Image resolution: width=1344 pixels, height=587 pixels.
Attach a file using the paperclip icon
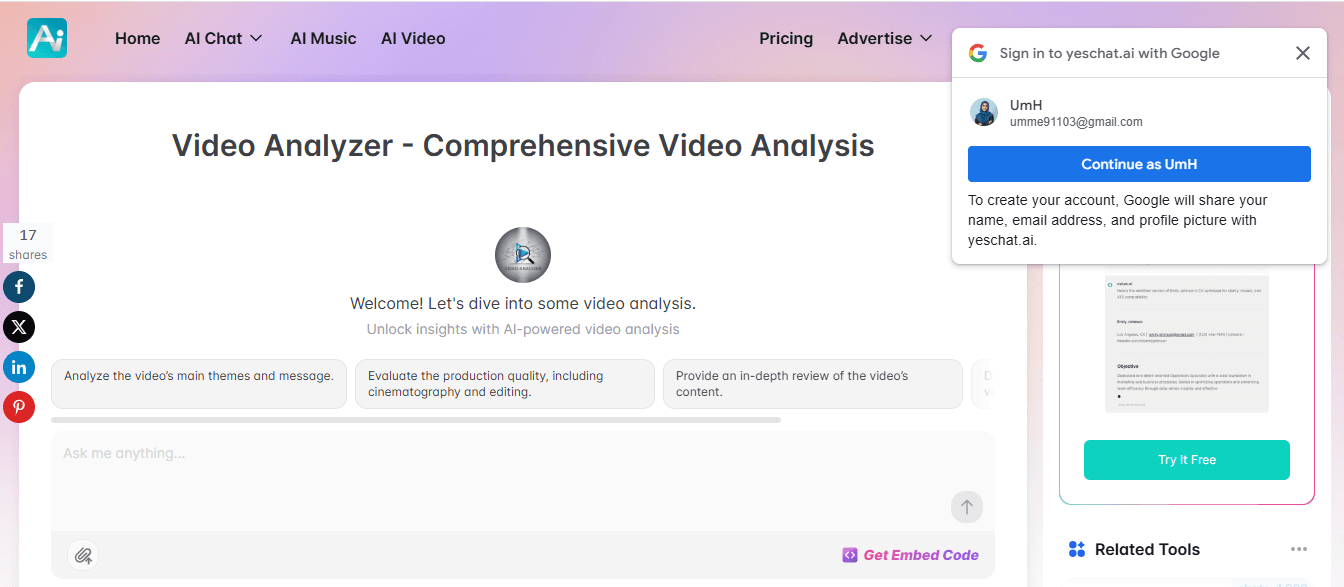[x=83, y=555]
